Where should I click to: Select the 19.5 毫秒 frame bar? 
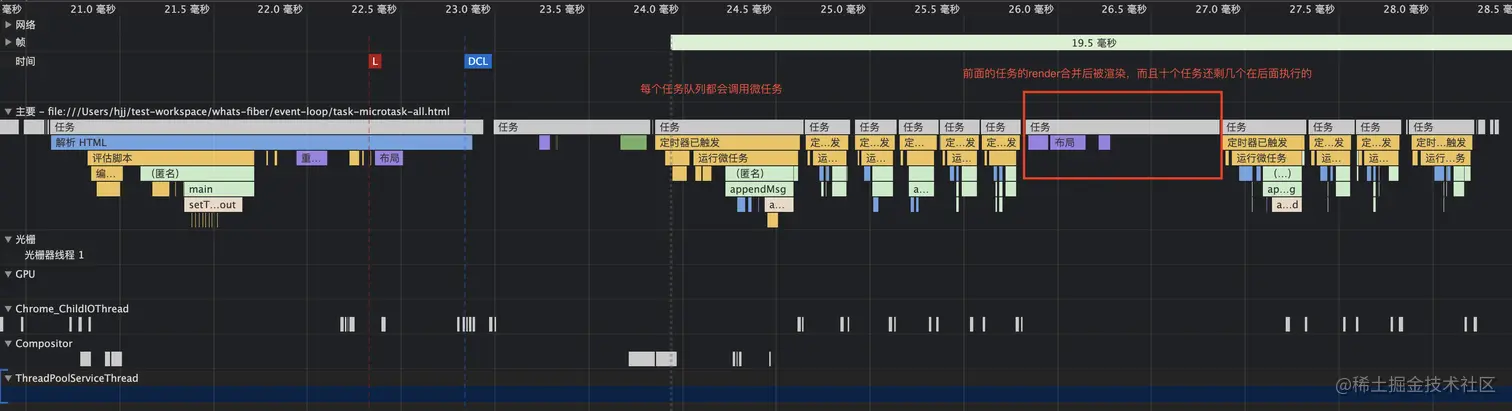coord(1091,43)
